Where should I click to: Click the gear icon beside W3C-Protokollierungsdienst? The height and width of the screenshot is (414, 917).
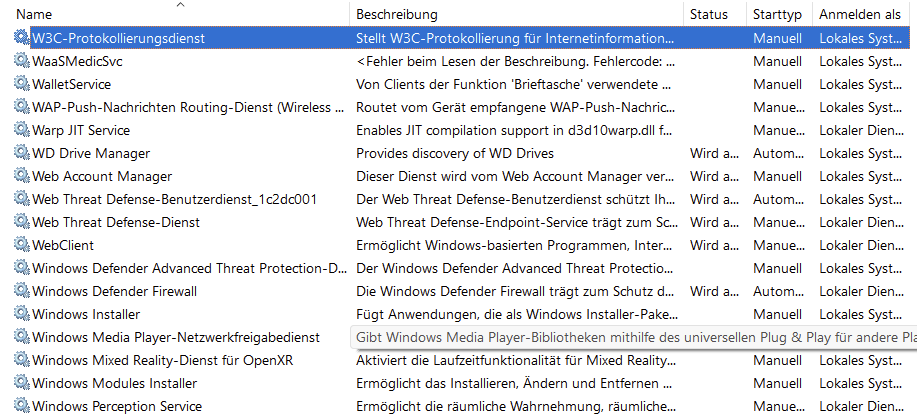pos(22,38)
